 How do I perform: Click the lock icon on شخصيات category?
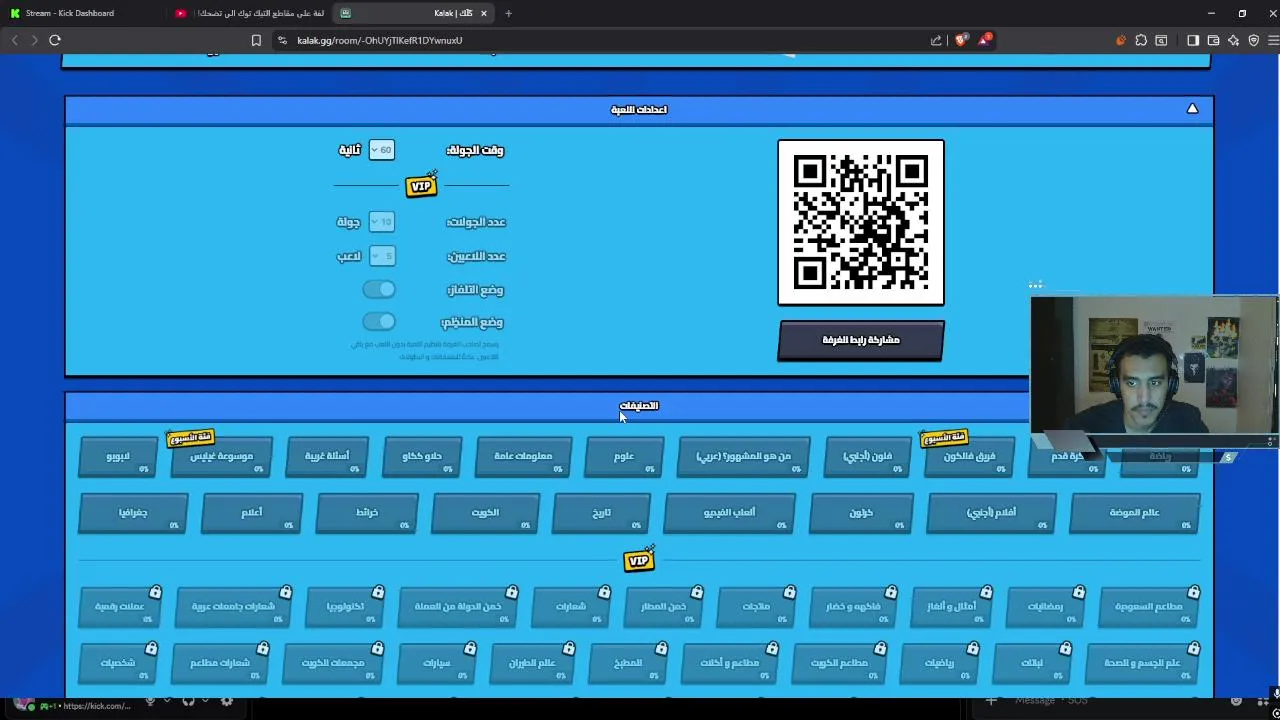[x=151, y=649]
